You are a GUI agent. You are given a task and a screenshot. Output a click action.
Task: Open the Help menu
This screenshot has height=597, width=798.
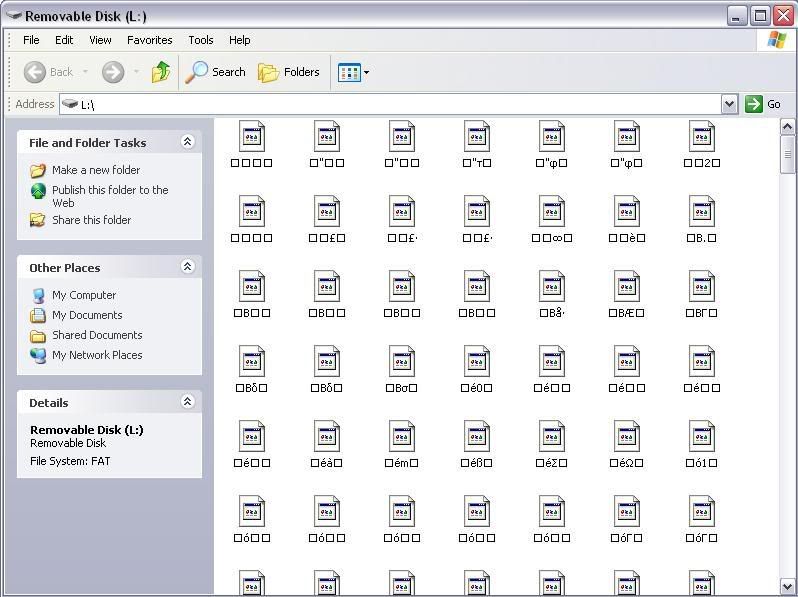239,40
